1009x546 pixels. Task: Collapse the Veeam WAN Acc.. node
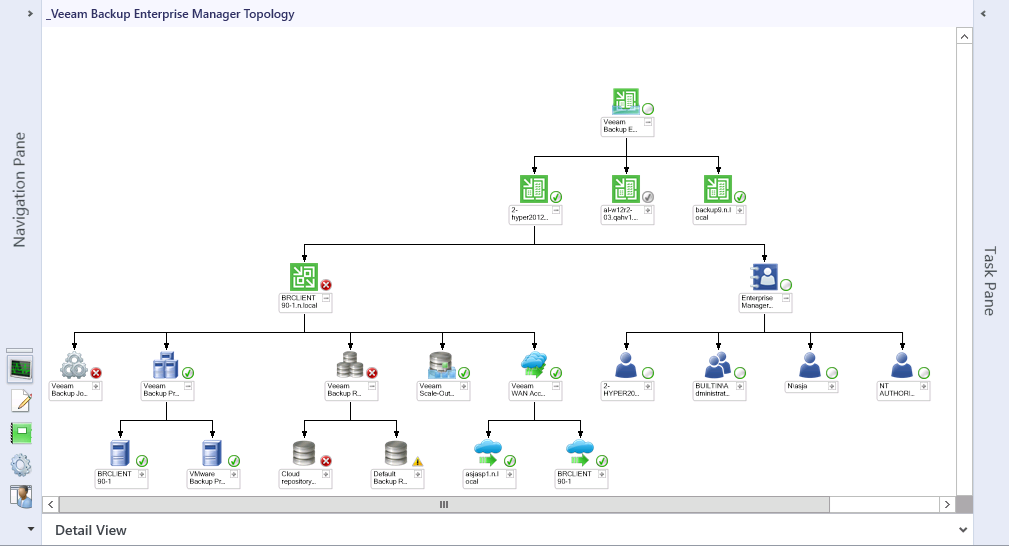pyautogui.click(x=556, y=386)
